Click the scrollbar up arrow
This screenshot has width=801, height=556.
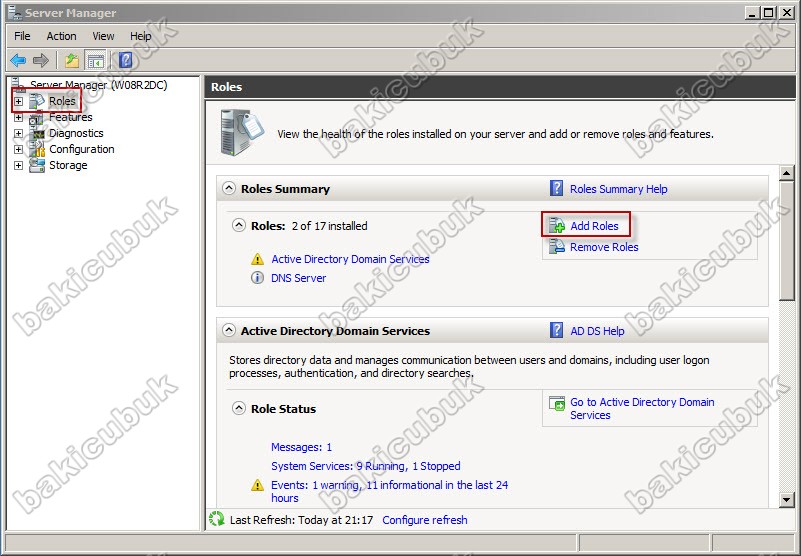point(787,173)
